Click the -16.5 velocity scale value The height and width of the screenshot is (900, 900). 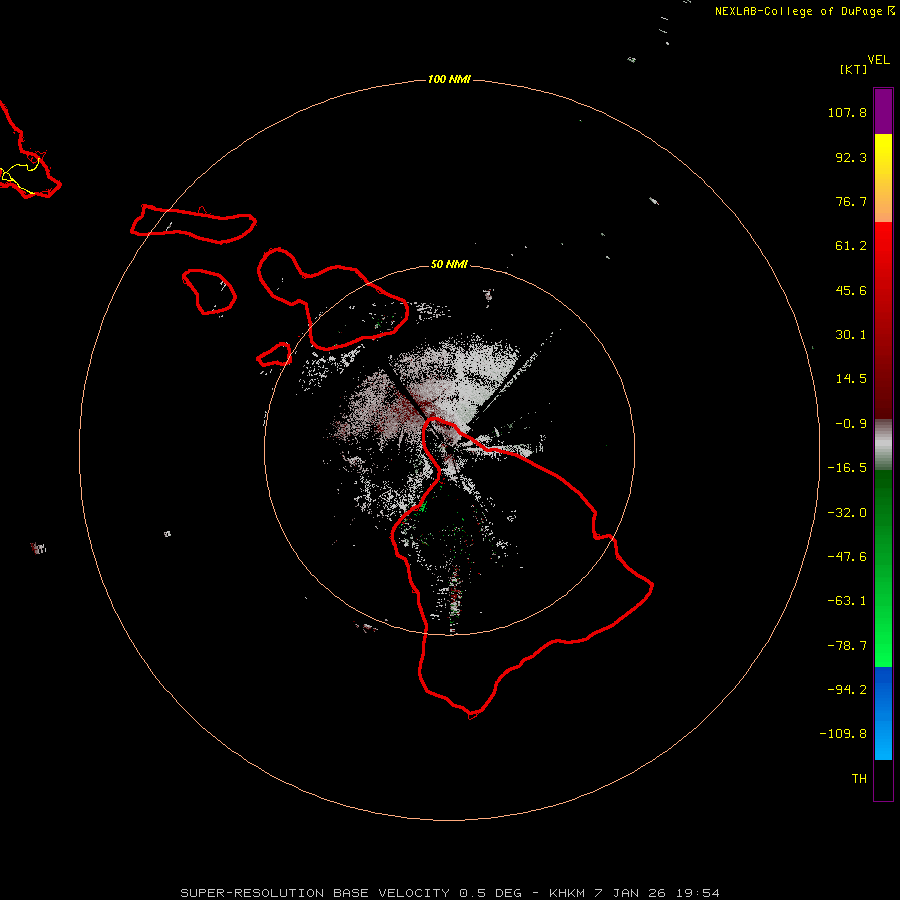[847, 468]
